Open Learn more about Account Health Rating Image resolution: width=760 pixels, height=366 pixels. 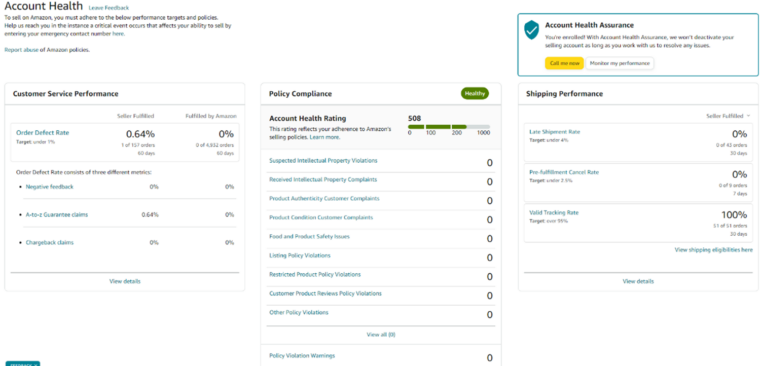[325, 137]
